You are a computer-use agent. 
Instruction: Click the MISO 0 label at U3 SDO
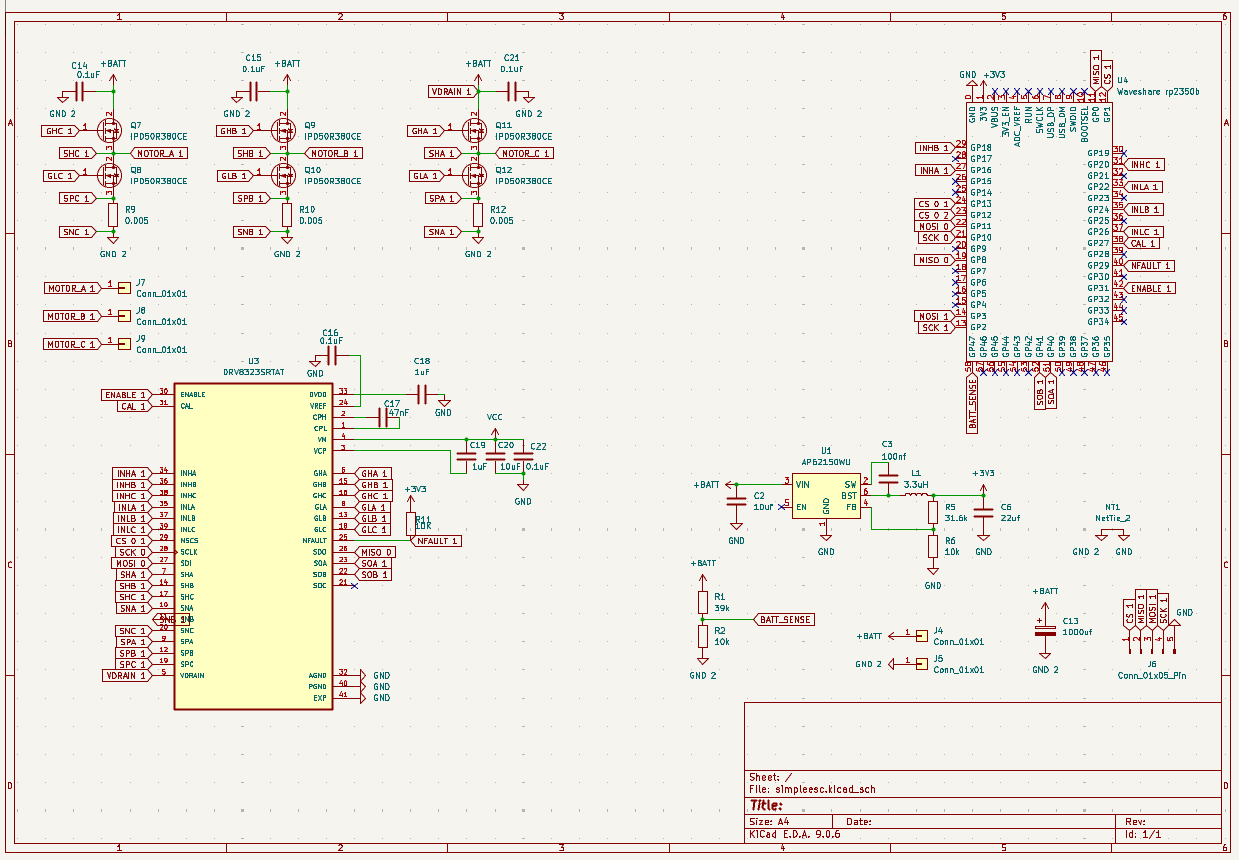pyautogui.click(x=377, y=552)
